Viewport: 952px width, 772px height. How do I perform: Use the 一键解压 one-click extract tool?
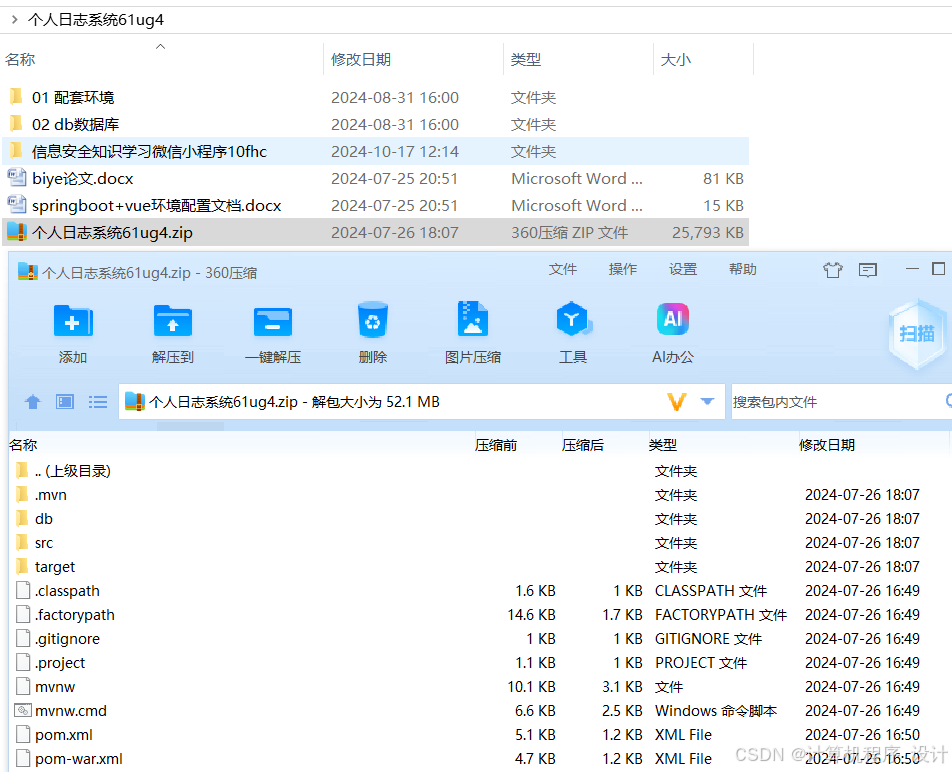(x=272, y=330)
